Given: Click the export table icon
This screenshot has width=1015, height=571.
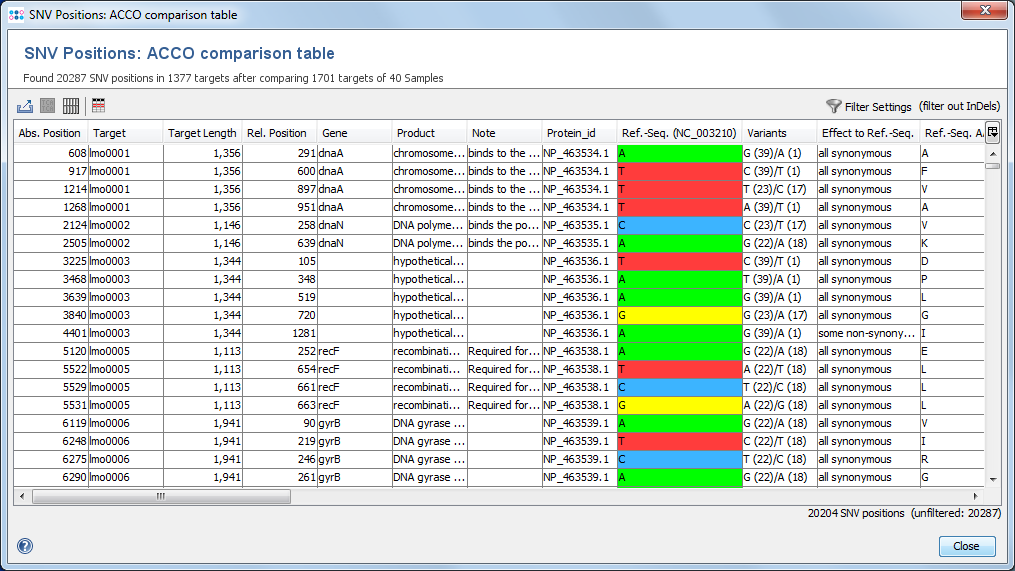Looking at the screenshot, I should pyautogui.click(x=26, y=105).
